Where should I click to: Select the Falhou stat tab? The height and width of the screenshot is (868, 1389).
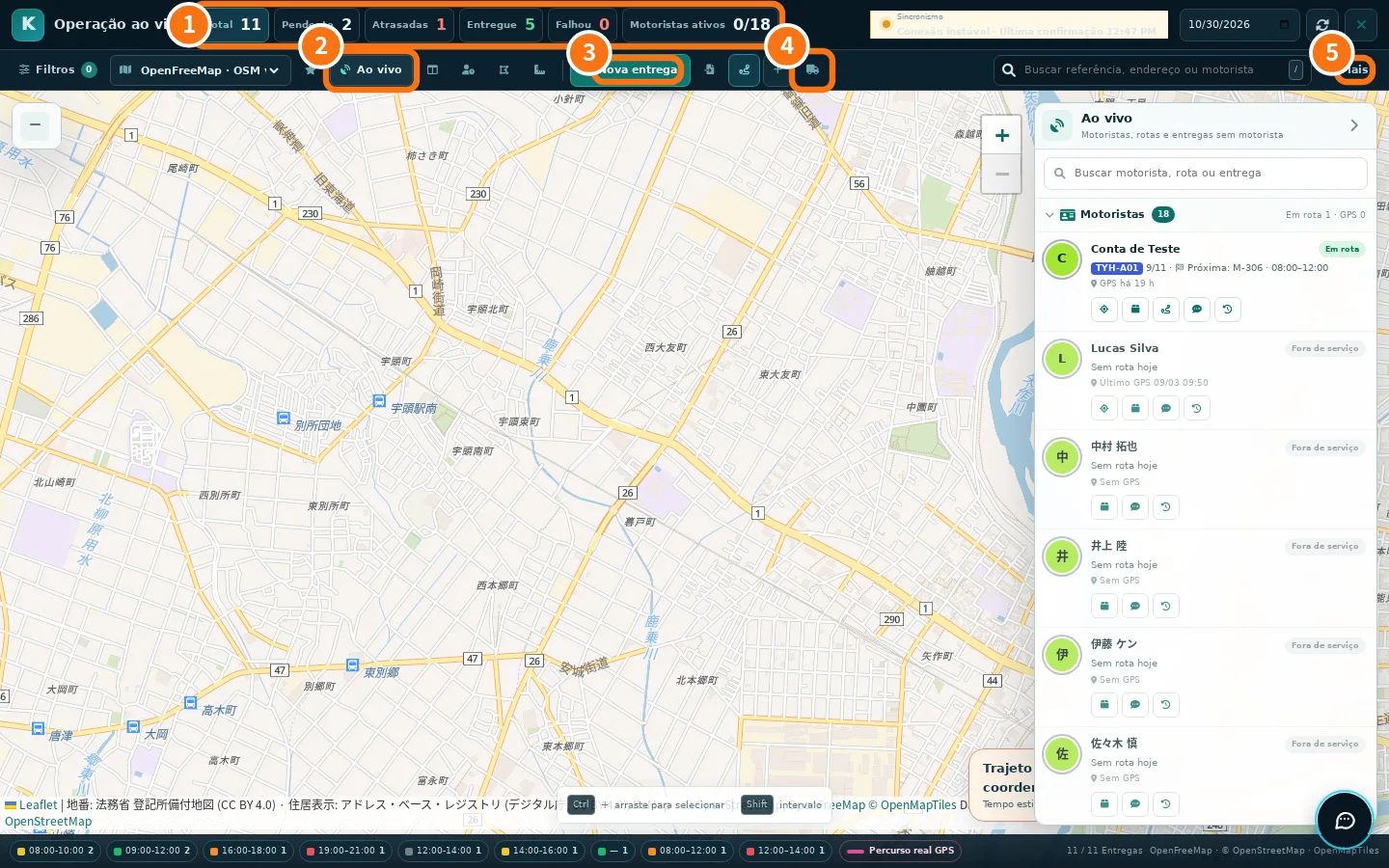(583, 24)
